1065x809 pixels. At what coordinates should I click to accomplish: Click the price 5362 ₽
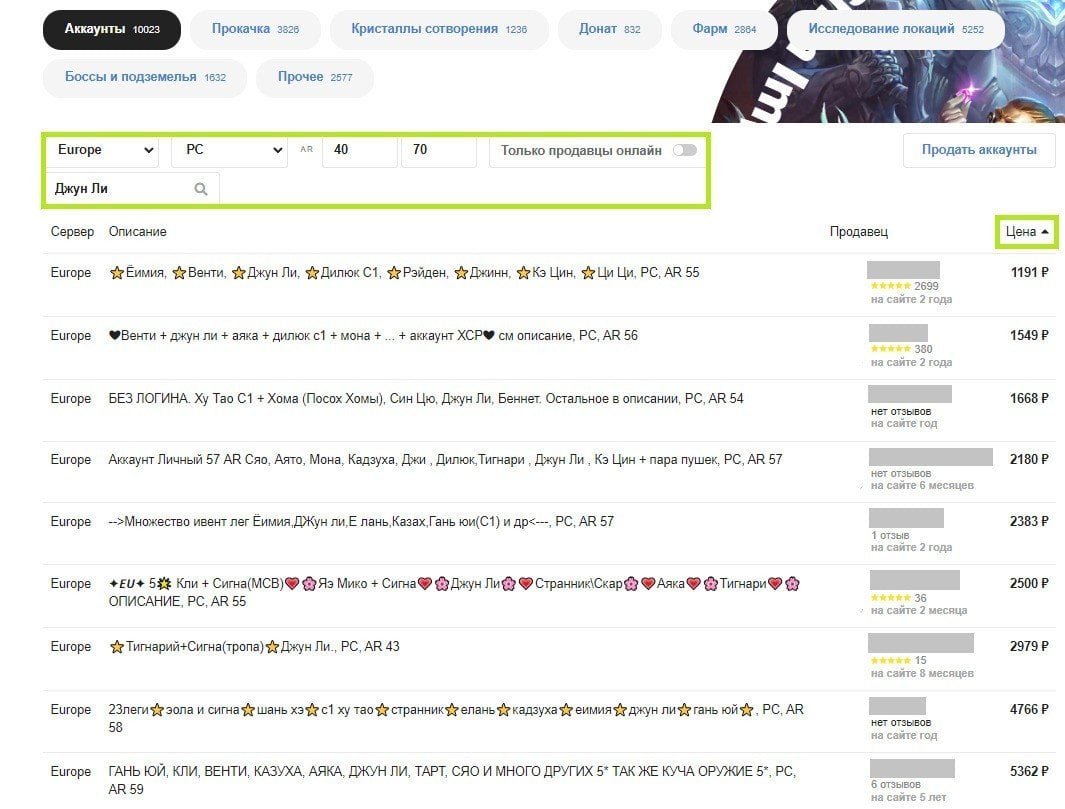point(1029,771)
